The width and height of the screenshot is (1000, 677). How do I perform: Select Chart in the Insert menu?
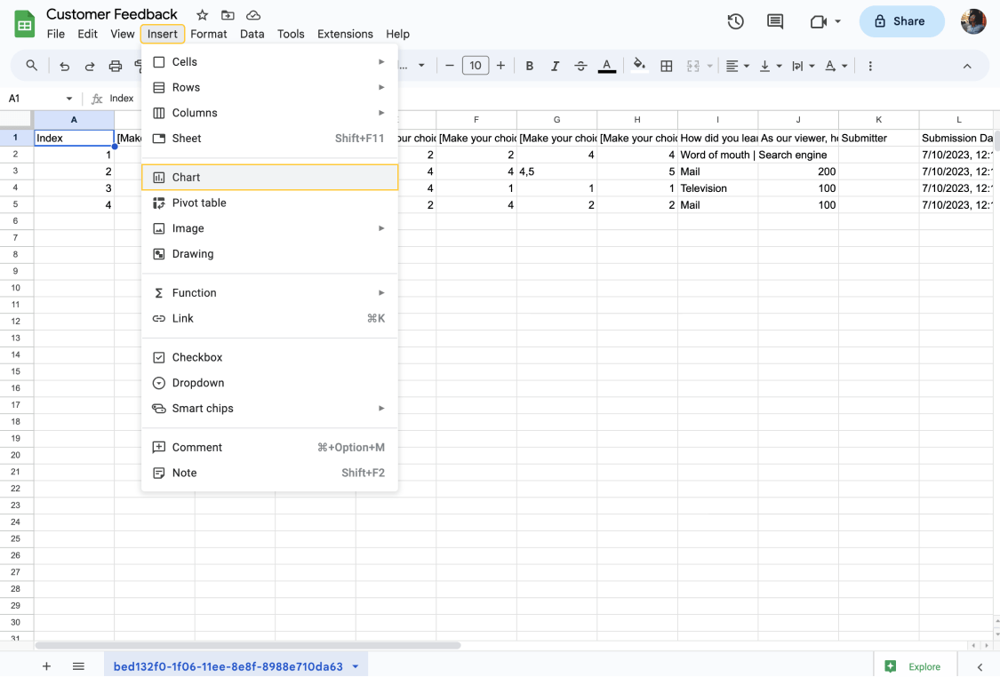186,177
